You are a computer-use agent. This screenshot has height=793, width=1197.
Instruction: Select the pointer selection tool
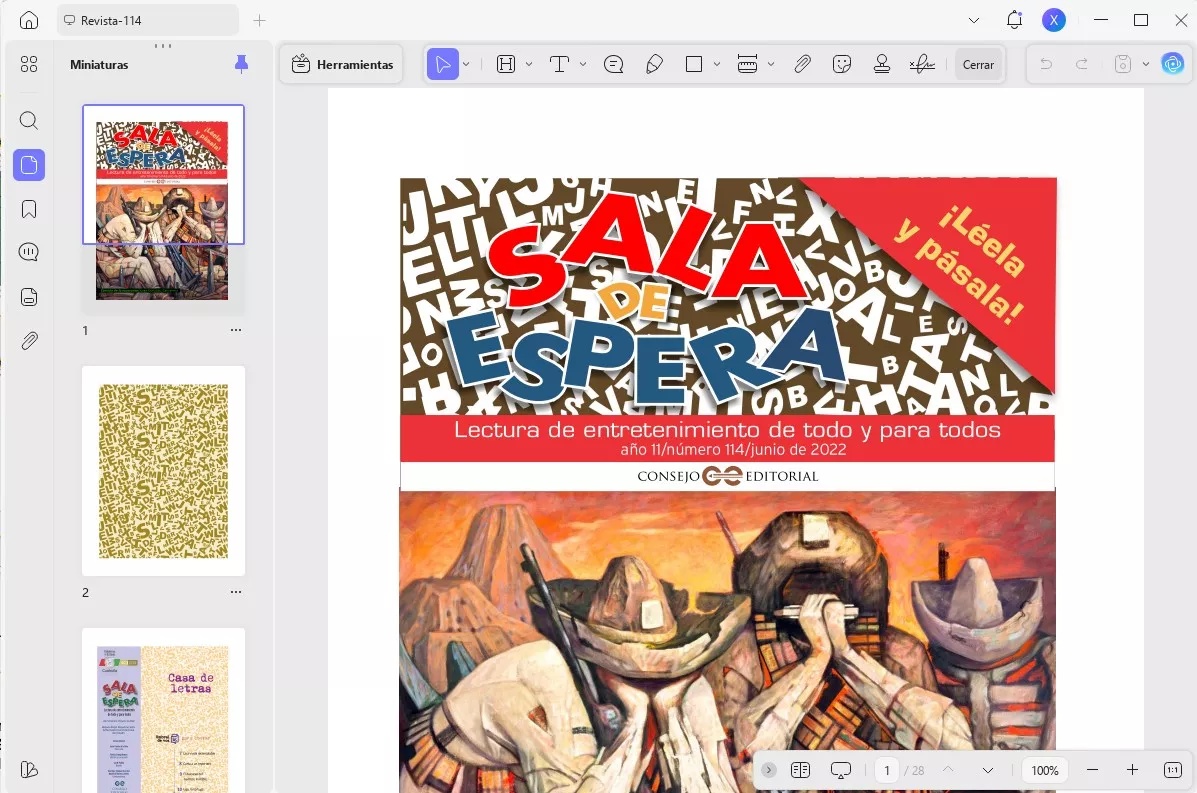[x=443, y=65]
